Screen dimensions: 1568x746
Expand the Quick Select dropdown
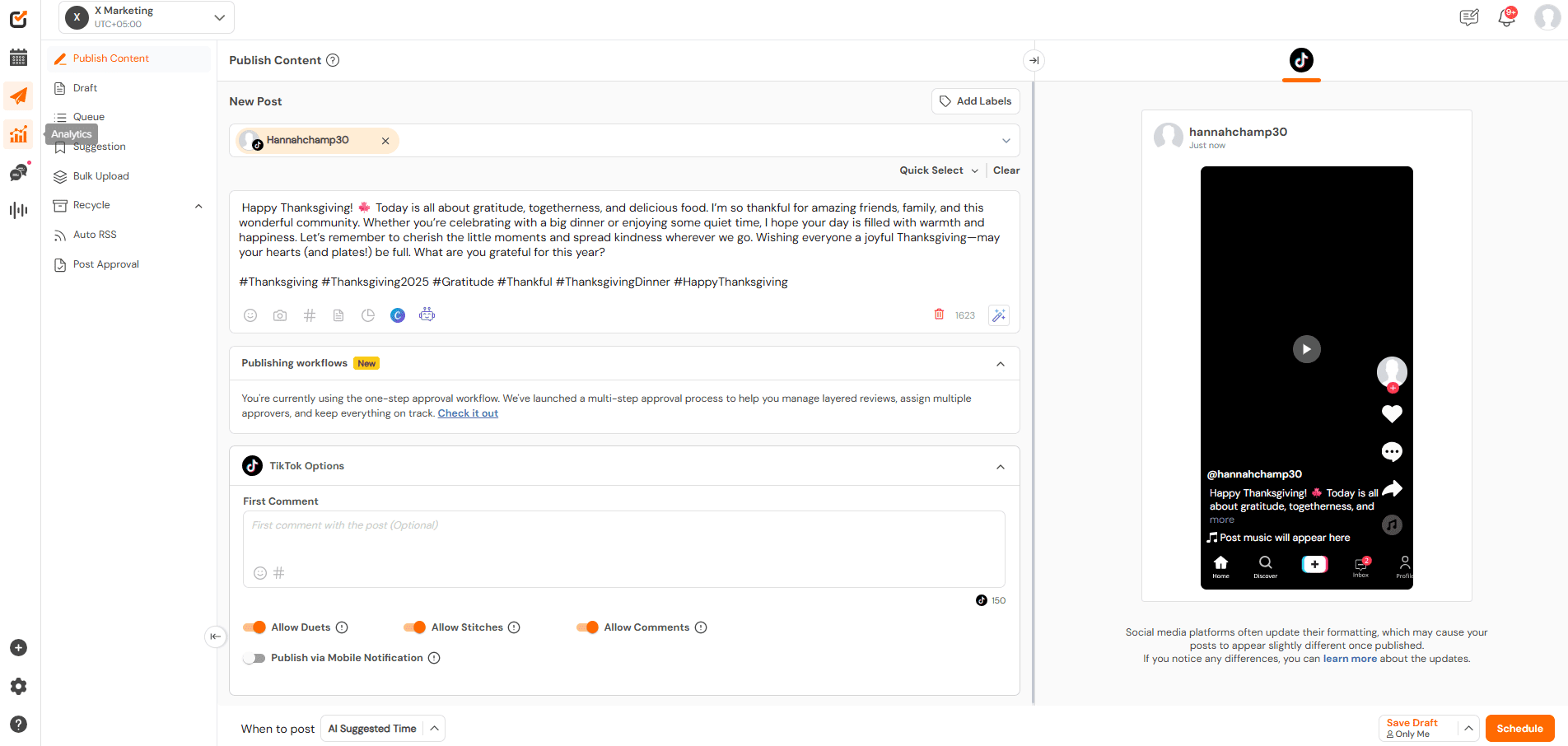[x=938, y=170]
